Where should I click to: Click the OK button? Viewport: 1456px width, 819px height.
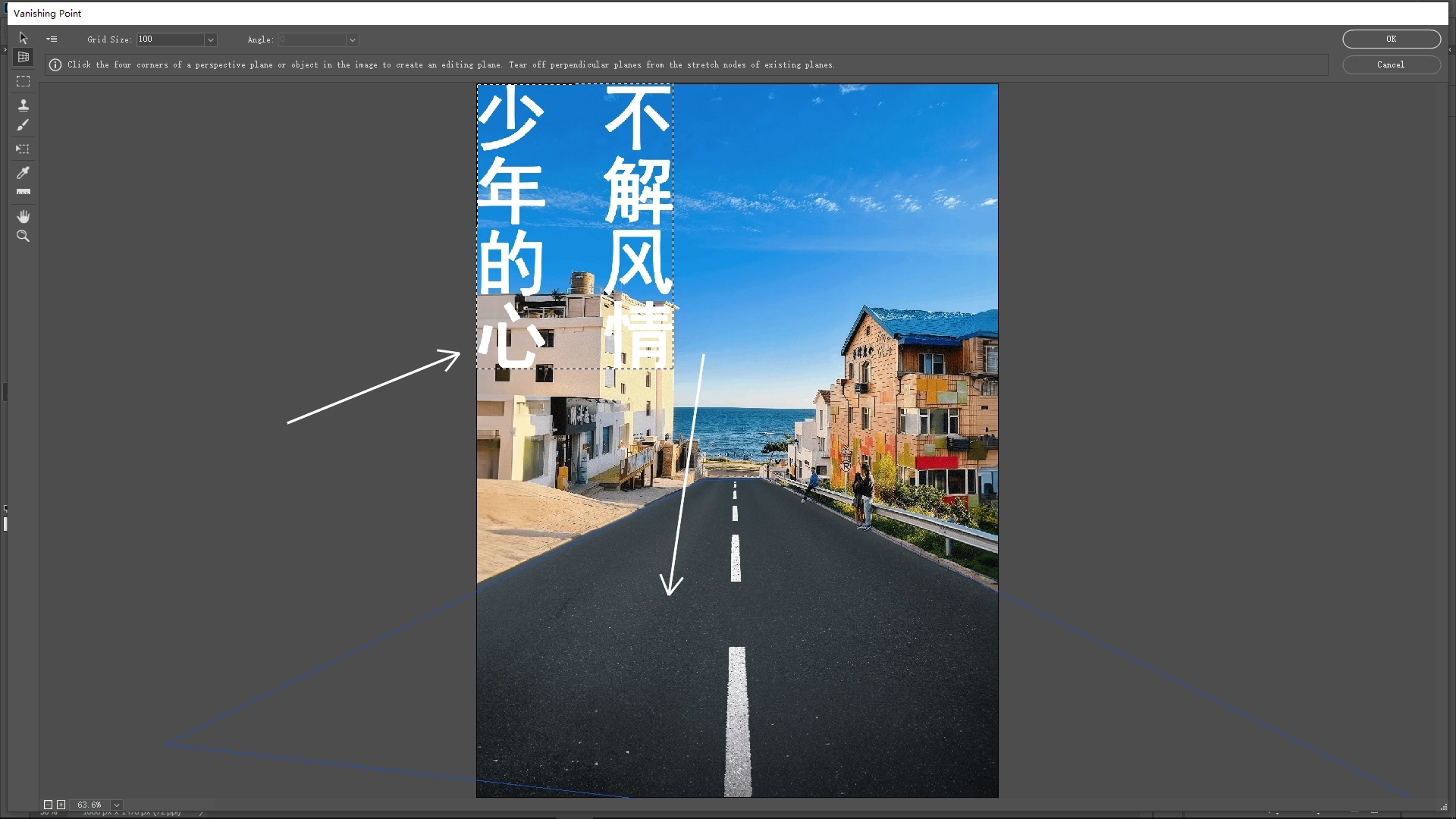click(1390, 39)
